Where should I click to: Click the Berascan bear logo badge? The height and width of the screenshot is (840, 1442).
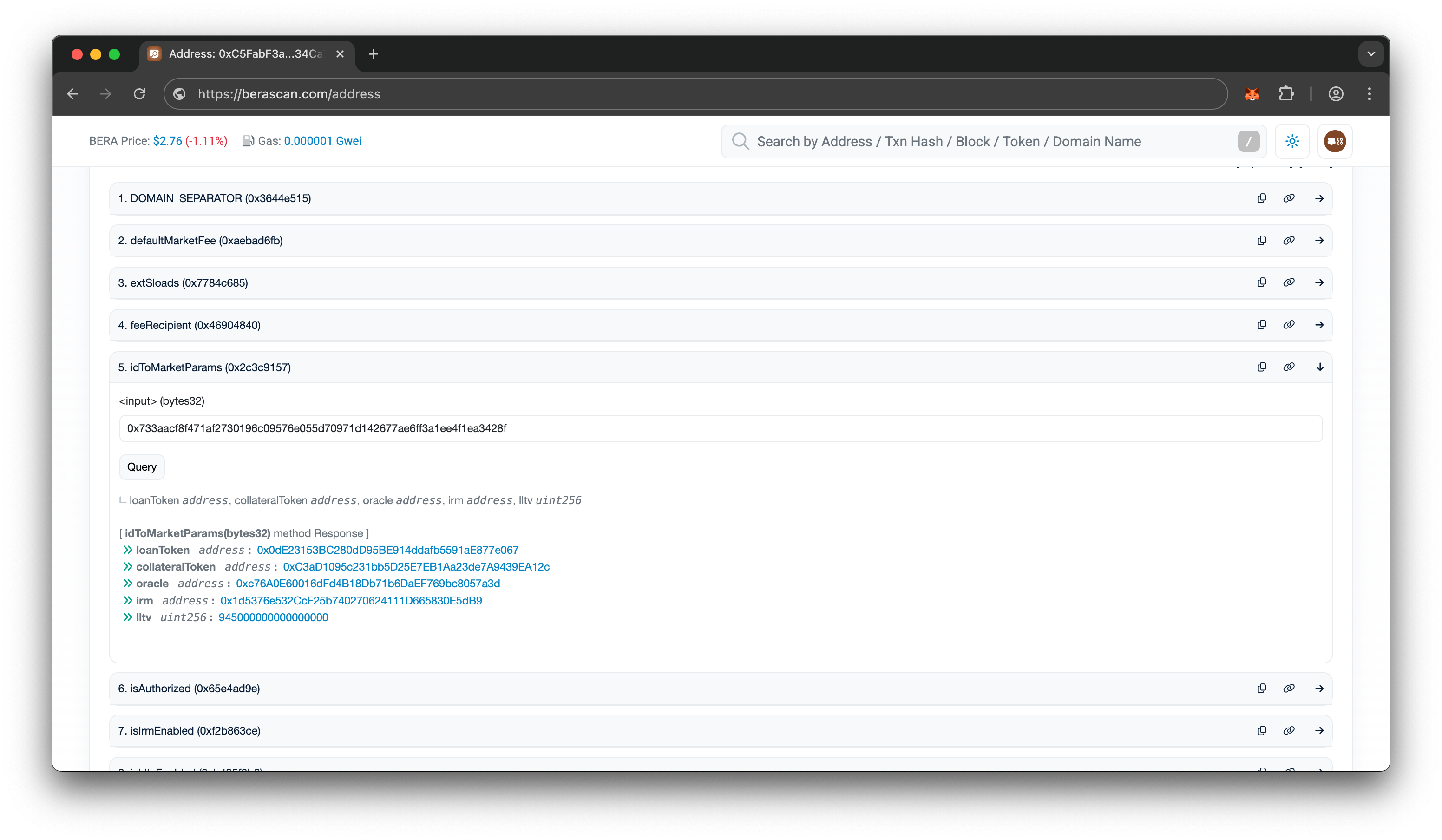click(x=1334, y=141)
